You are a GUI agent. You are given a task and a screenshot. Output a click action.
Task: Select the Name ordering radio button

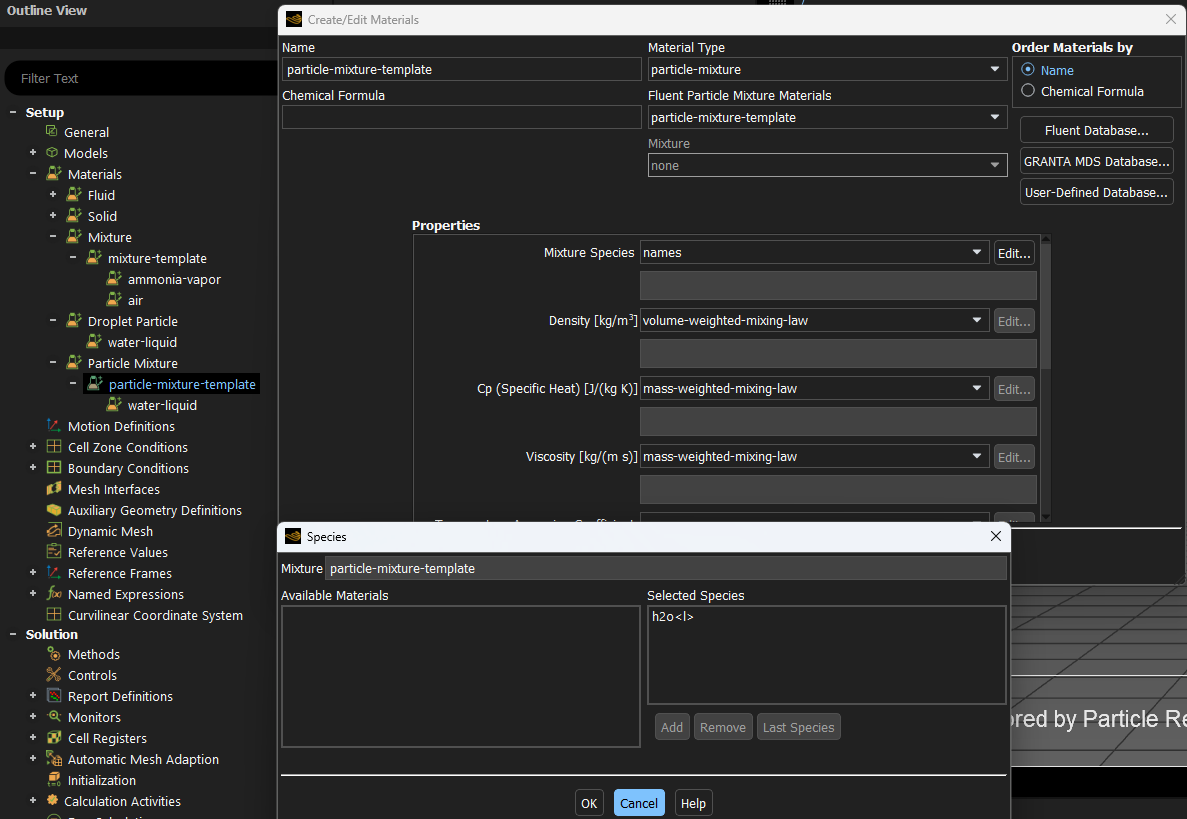tap(1028, 70)
